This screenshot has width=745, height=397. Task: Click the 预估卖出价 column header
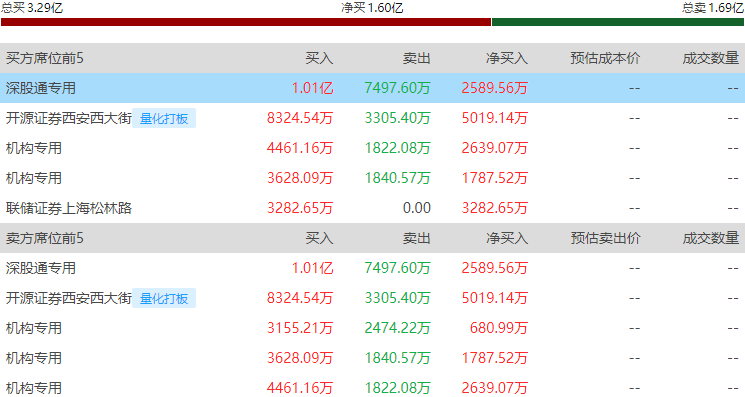coord(605,238)
